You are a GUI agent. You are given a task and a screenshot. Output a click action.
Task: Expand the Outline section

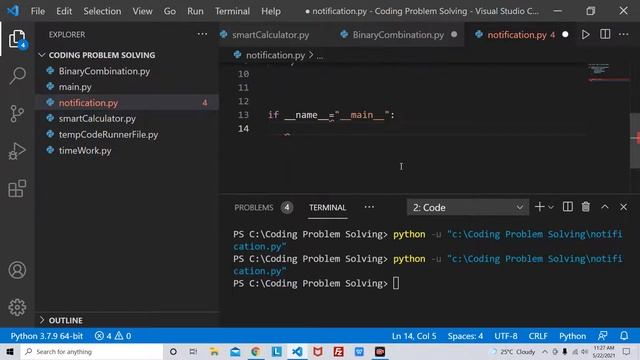pos(65,320)
